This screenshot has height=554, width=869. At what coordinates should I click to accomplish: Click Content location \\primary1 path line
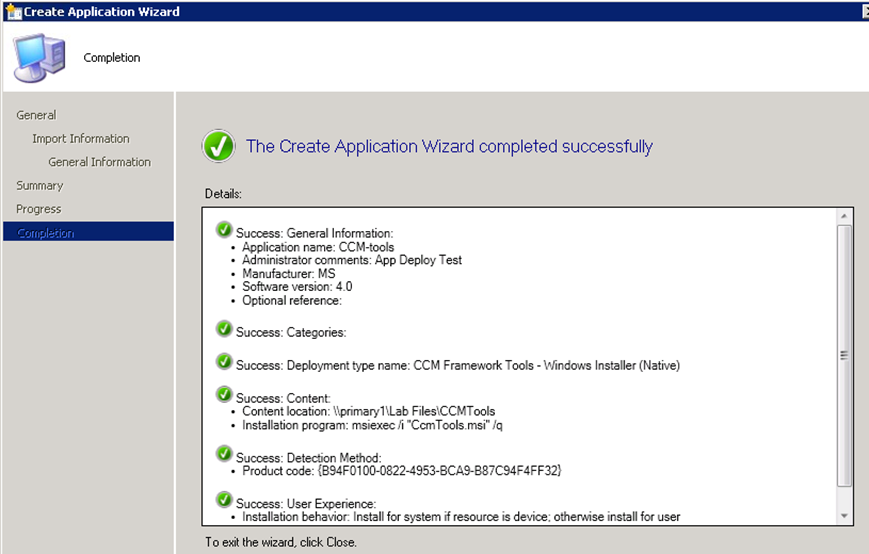point(369,411)
